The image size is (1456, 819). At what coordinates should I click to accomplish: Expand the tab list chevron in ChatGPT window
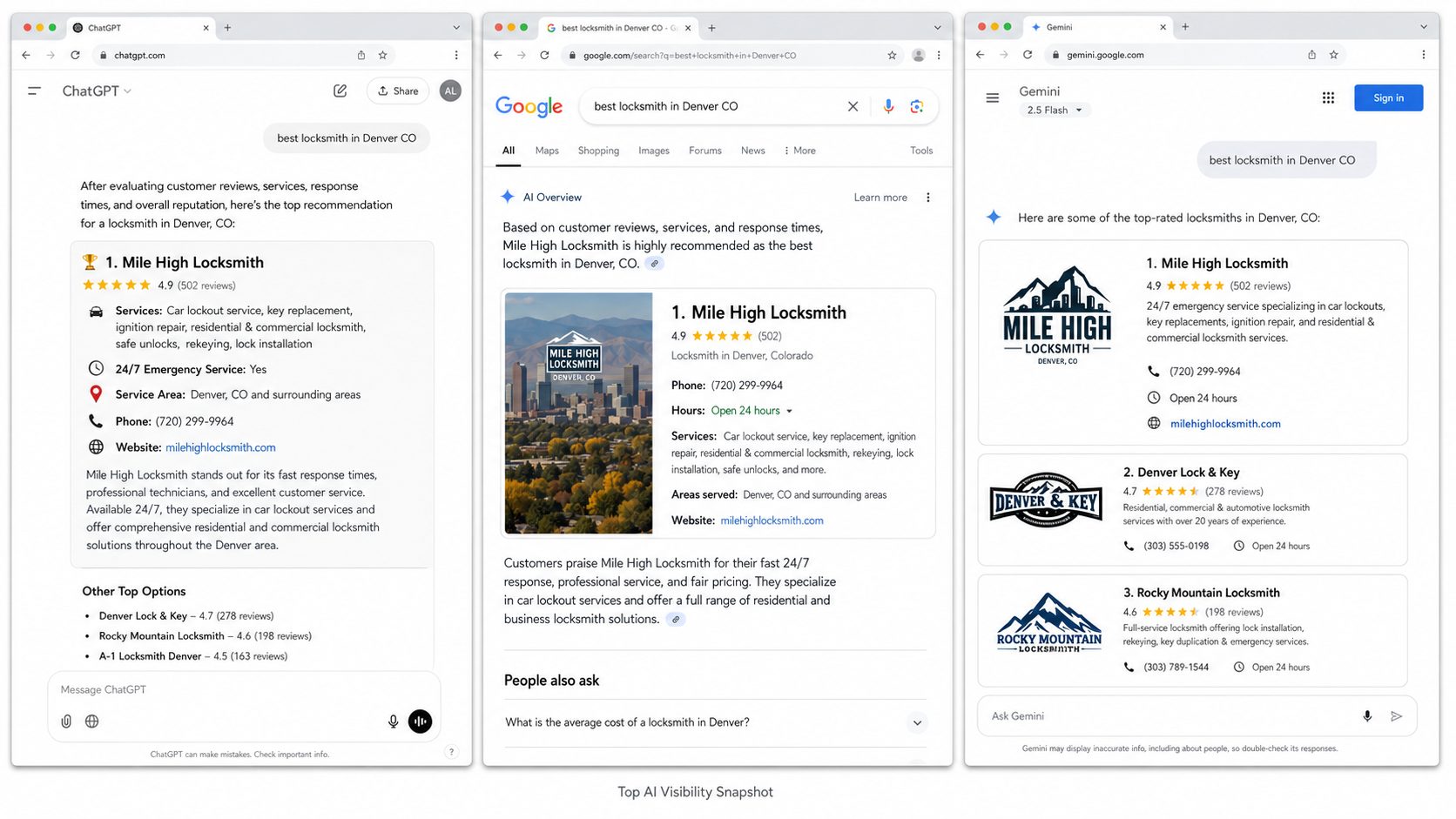[x=456, y=28]
